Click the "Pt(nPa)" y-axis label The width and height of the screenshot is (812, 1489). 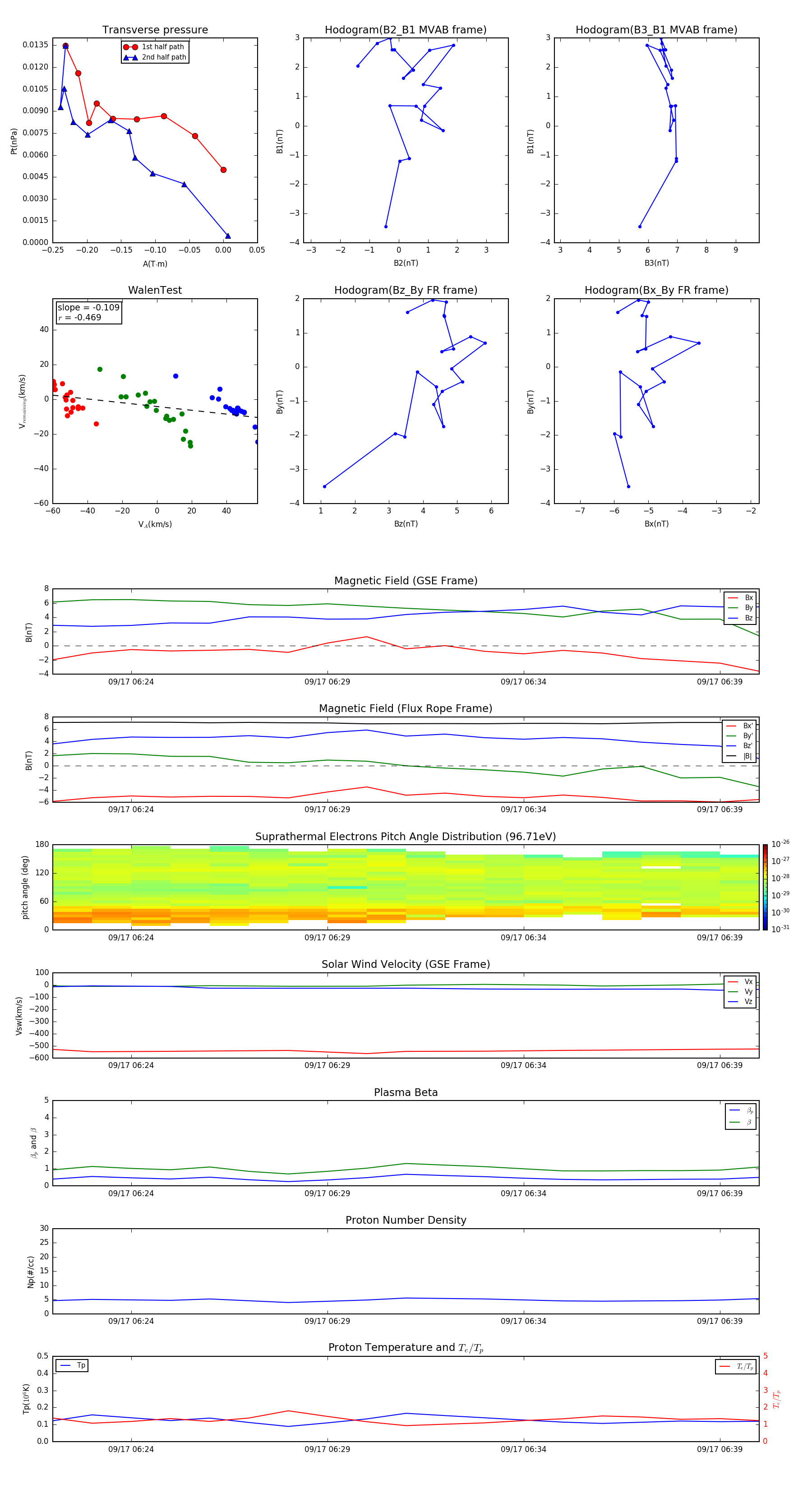[14, 140]
